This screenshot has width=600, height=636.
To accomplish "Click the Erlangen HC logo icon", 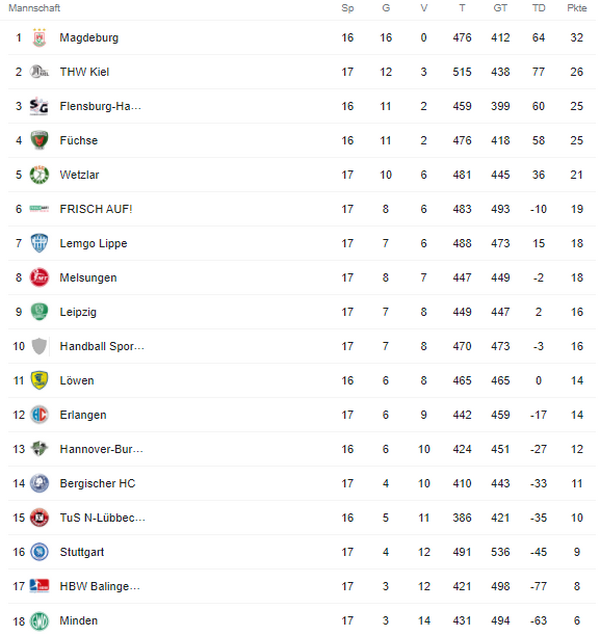I will click(x=39, y=415).
